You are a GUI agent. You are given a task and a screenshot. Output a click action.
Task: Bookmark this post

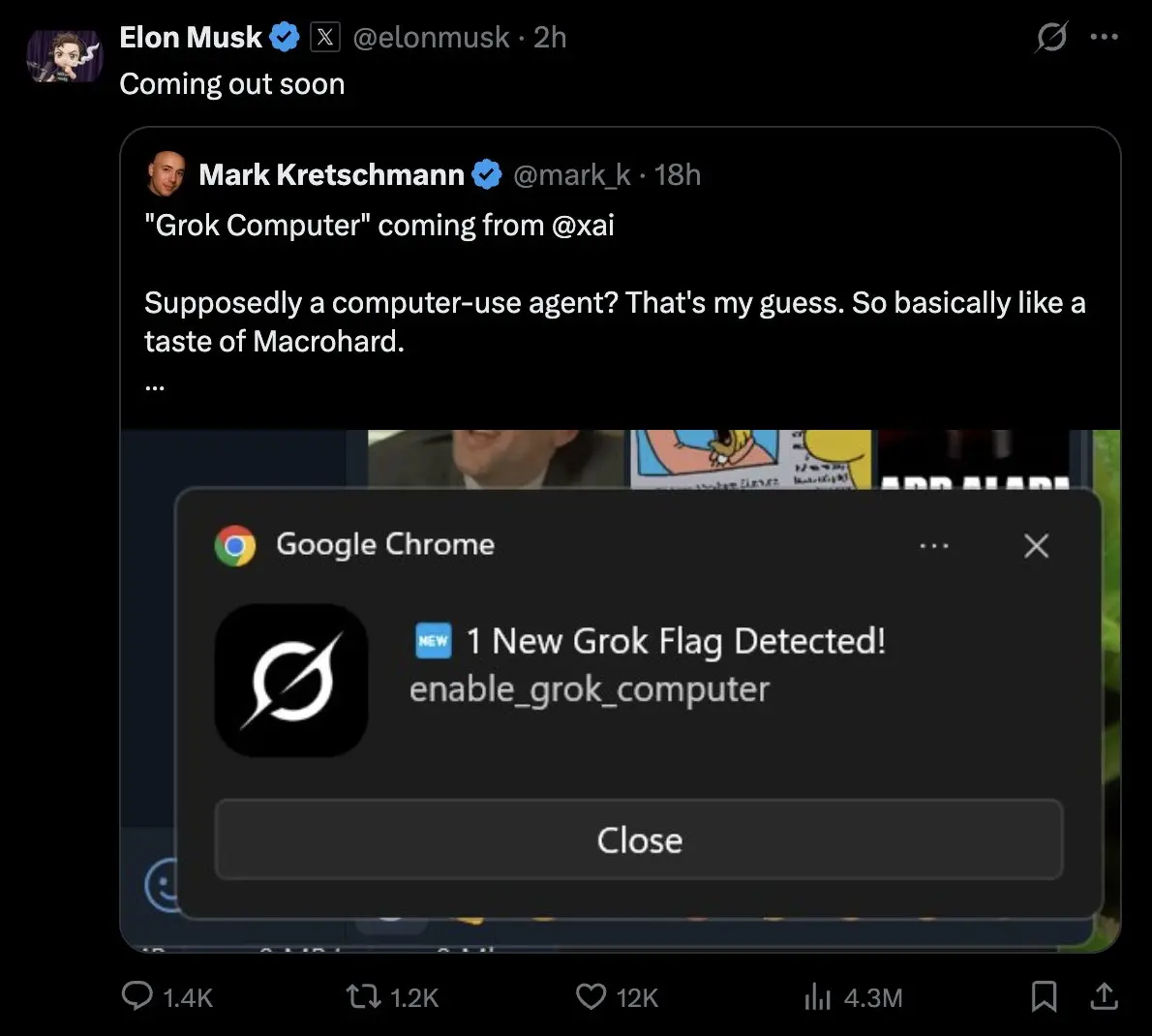[x=1044, y=996]
